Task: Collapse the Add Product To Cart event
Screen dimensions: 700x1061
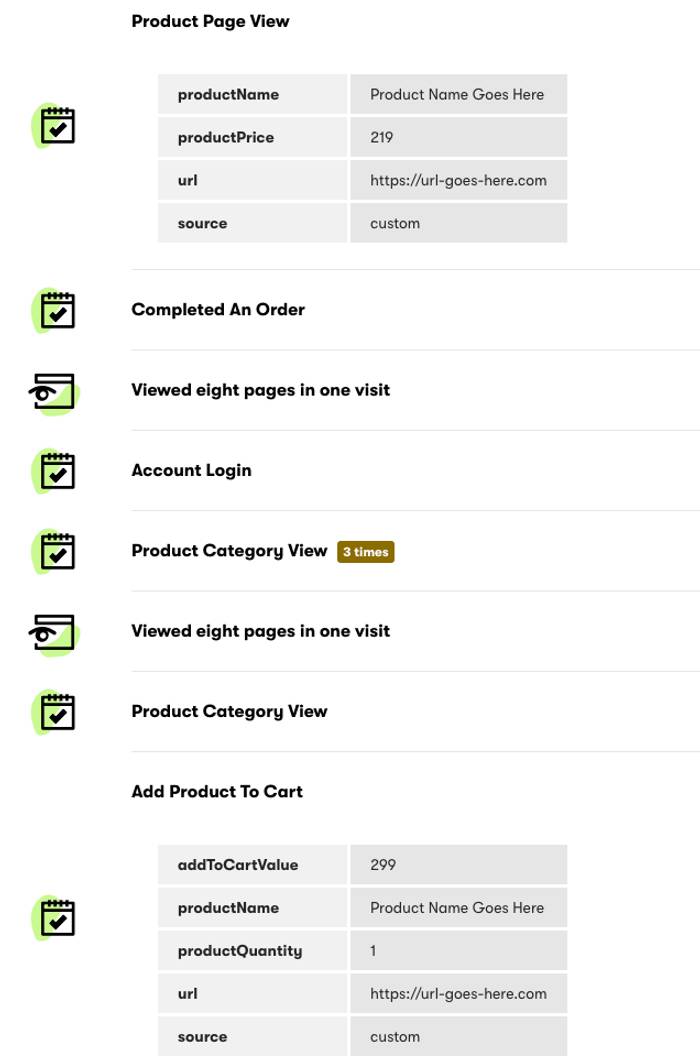Action: 217,792
